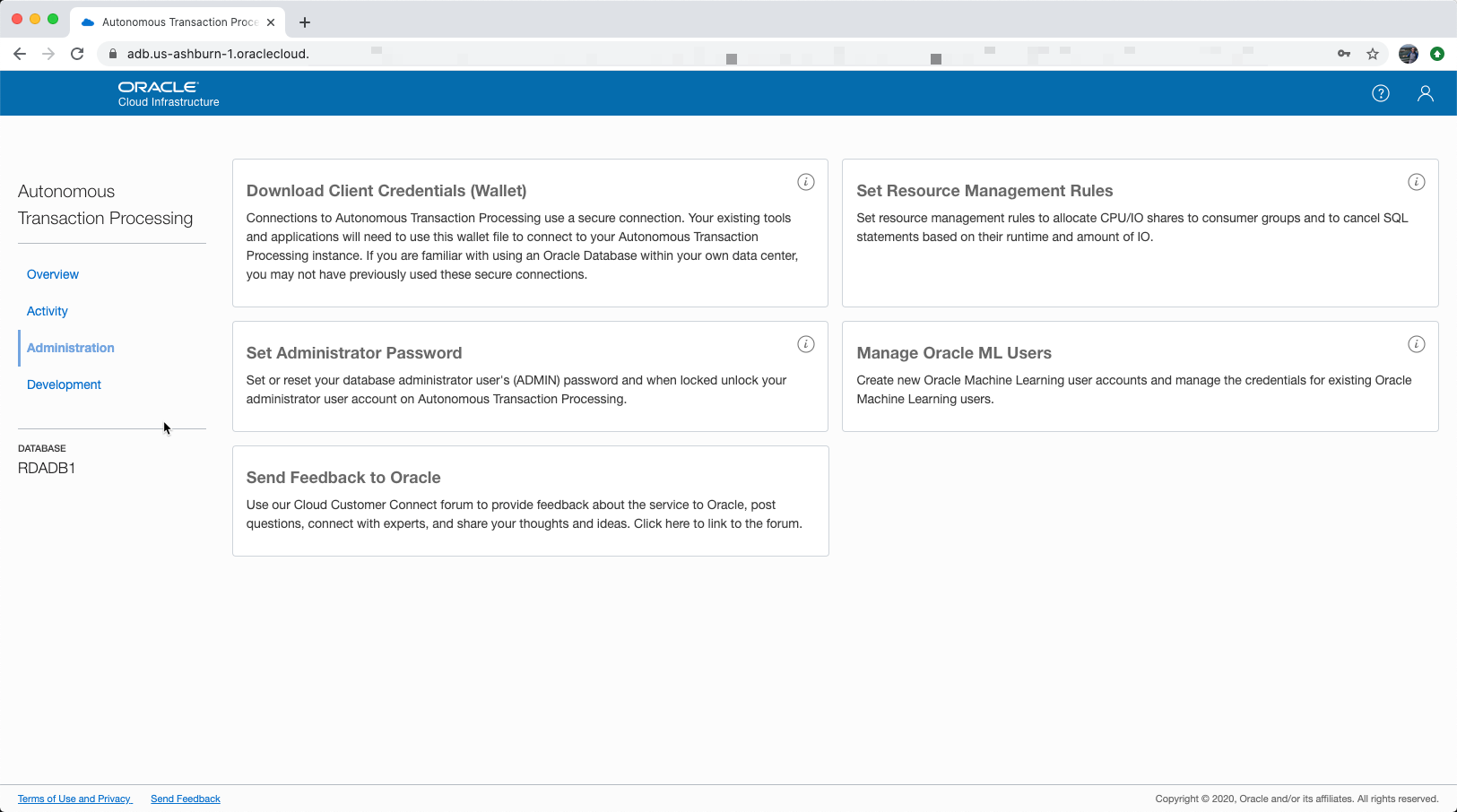The image size is (1457, 812).
Task: Open Terms of Use and Privacy
Action: (x=74, y=799)
